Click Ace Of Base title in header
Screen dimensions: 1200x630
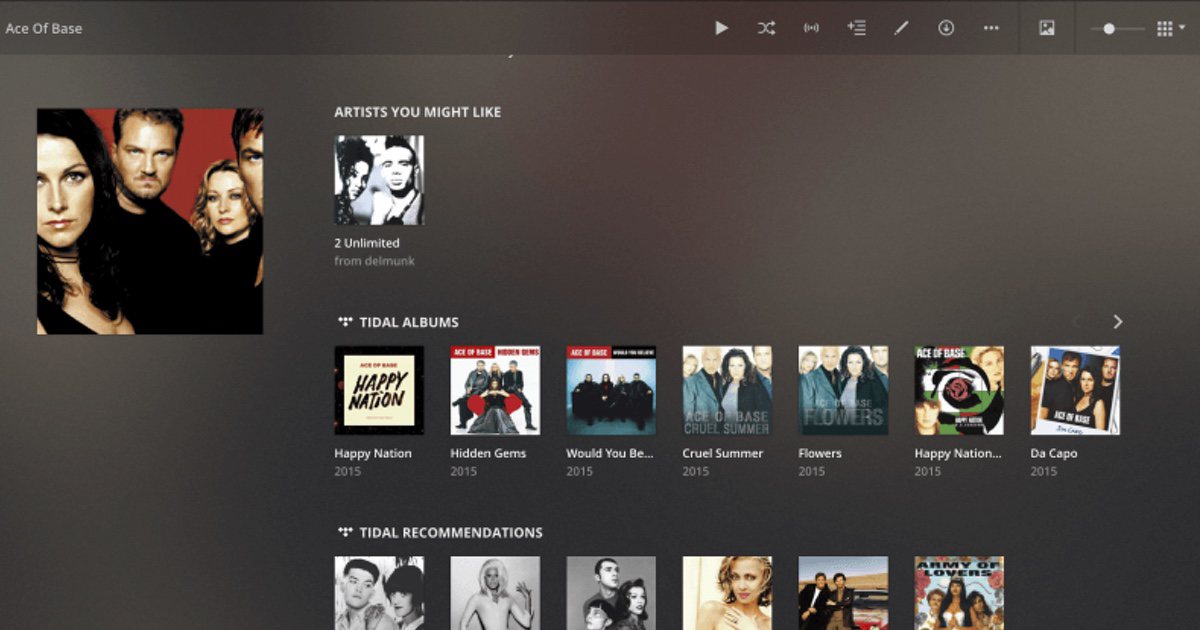44,28
